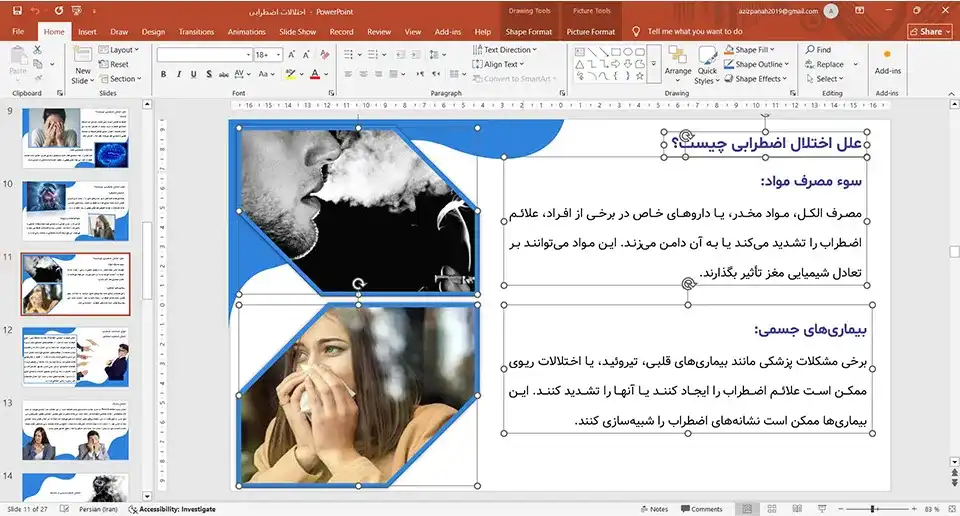Toggle Align Right paragraph alignment
This screenshot has width=960, height=516.
point(378,74)
